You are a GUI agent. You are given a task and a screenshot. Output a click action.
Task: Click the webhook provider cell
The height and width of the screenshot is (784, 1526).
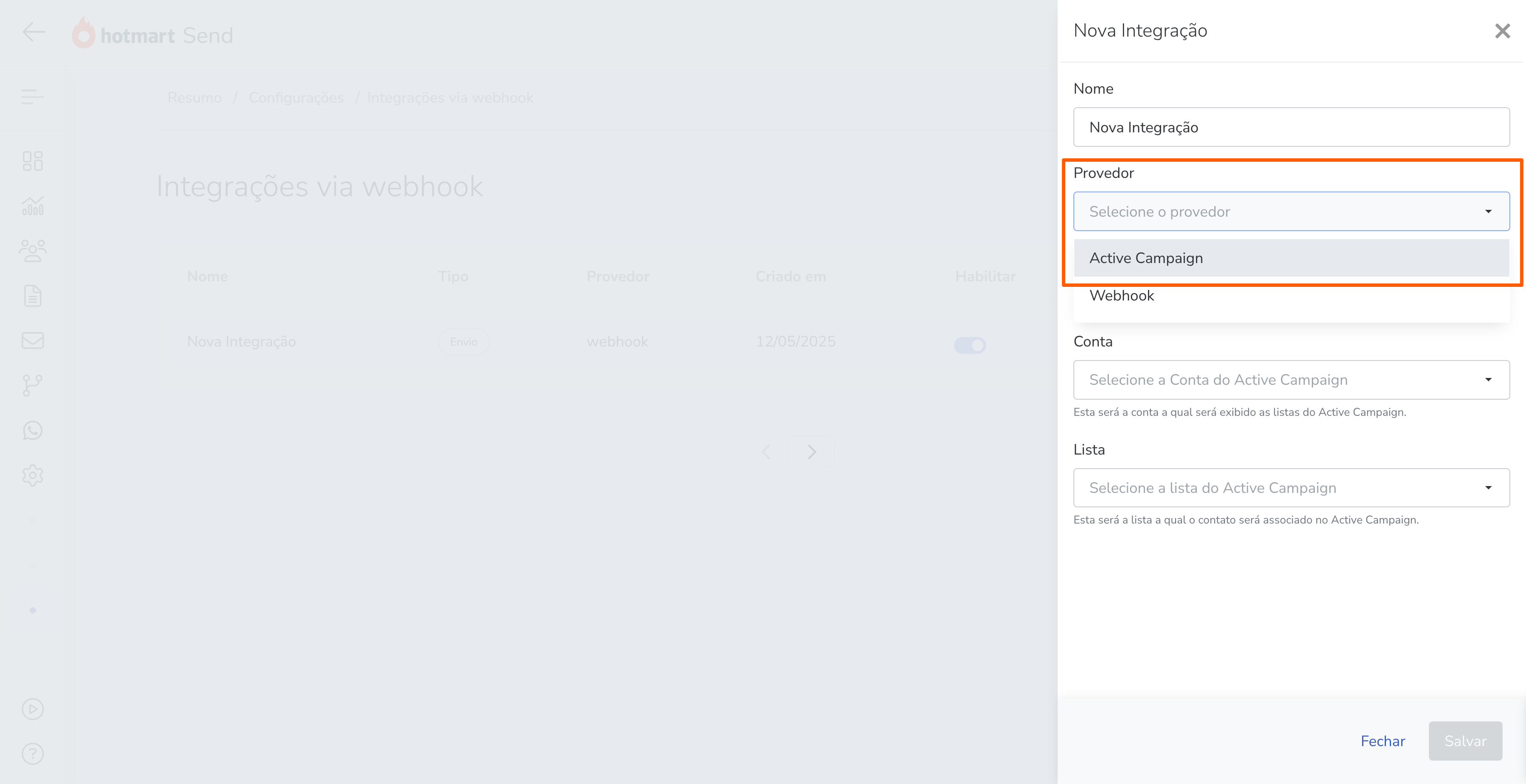[x=617, y=342]
